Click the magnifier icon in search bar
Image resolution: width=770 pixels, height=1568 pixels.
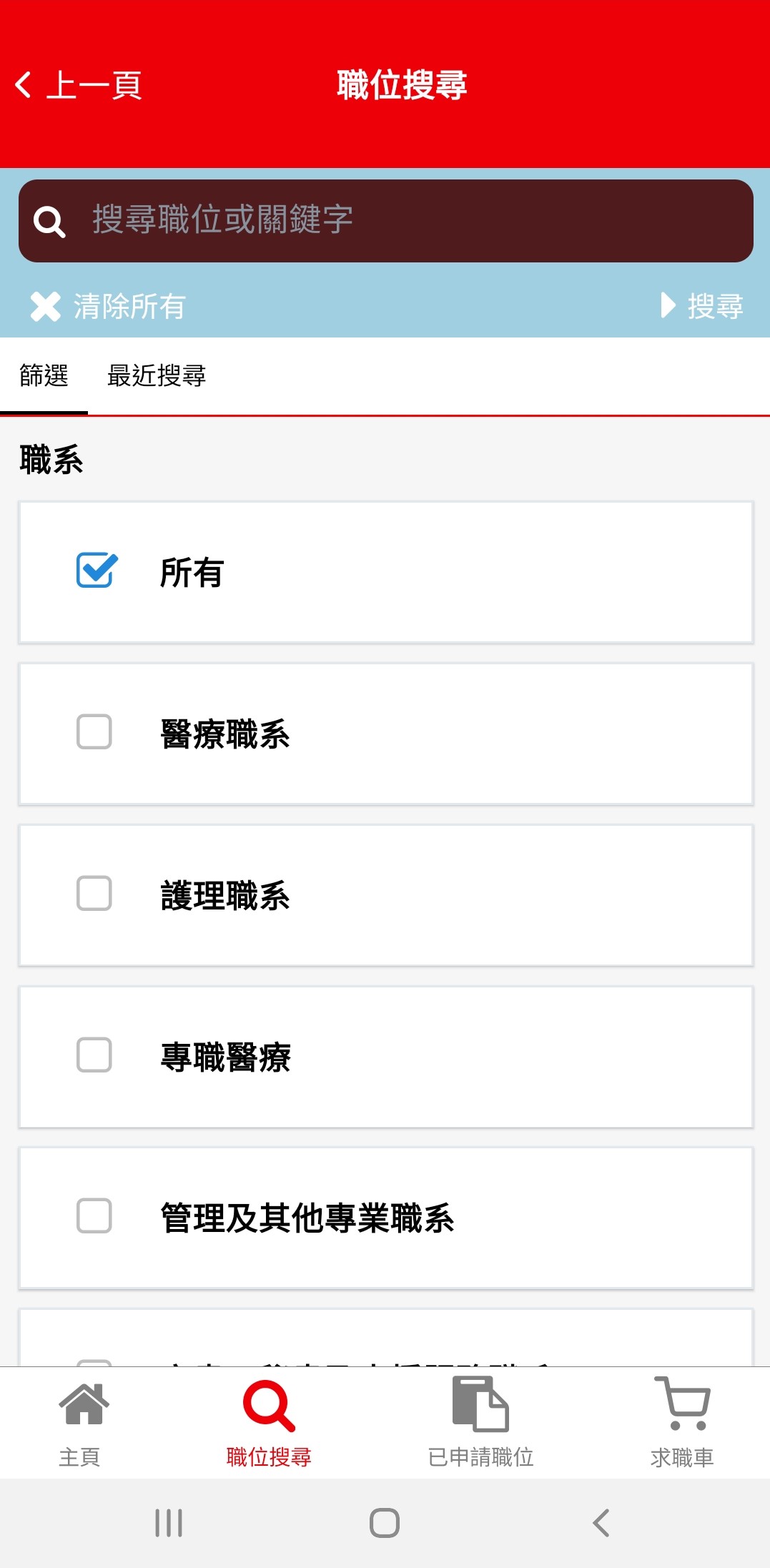(49, 222)
